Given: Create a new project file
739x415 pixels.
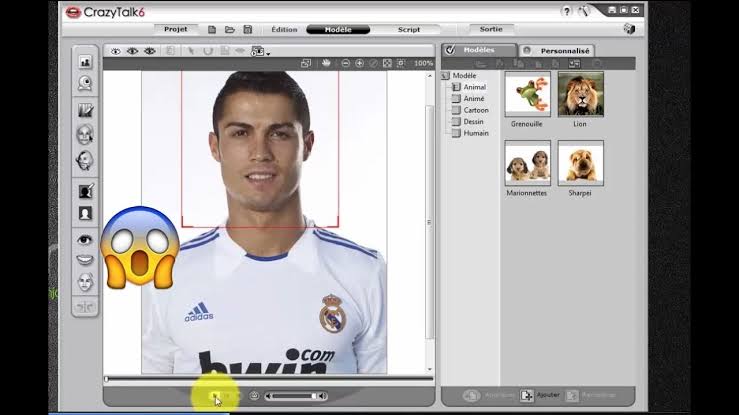Looking at the screenshot, I should tap(212, 29).
